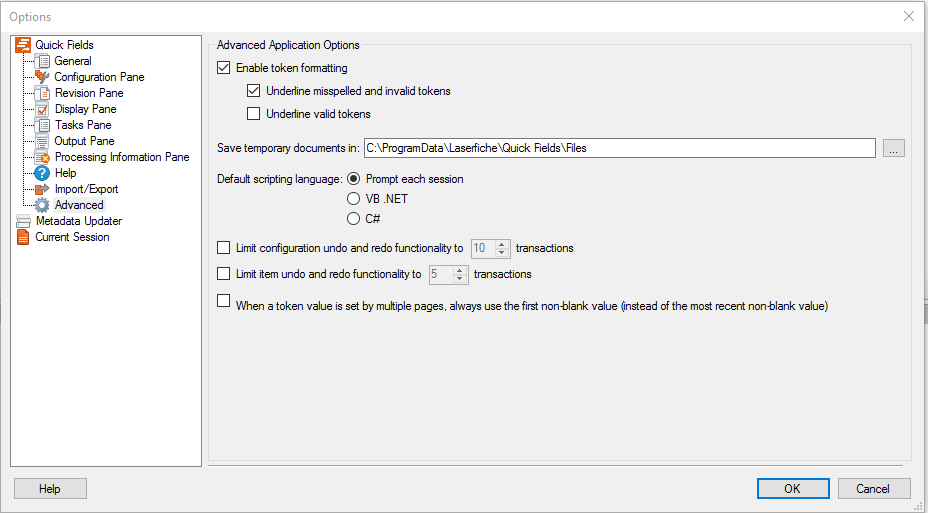
Task: Select C# as default scripting language
Action: 353,219
